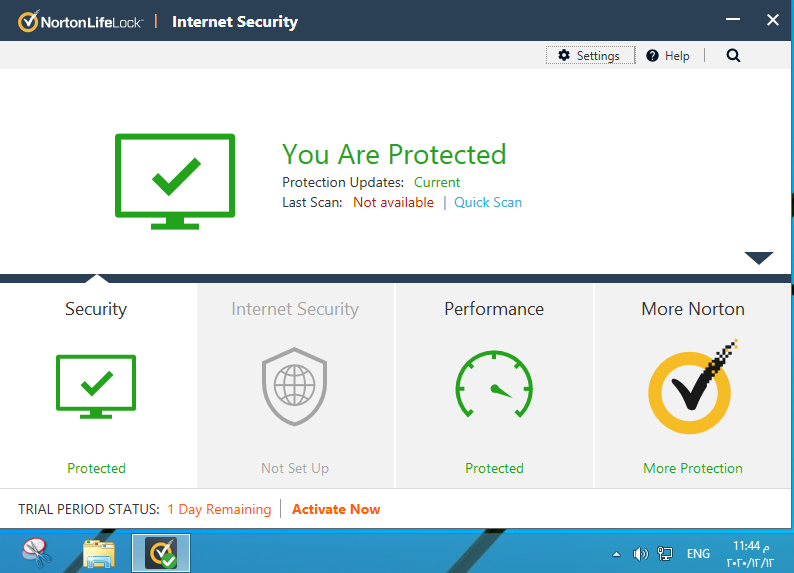Select the More Norton tab

pos(693,386)
